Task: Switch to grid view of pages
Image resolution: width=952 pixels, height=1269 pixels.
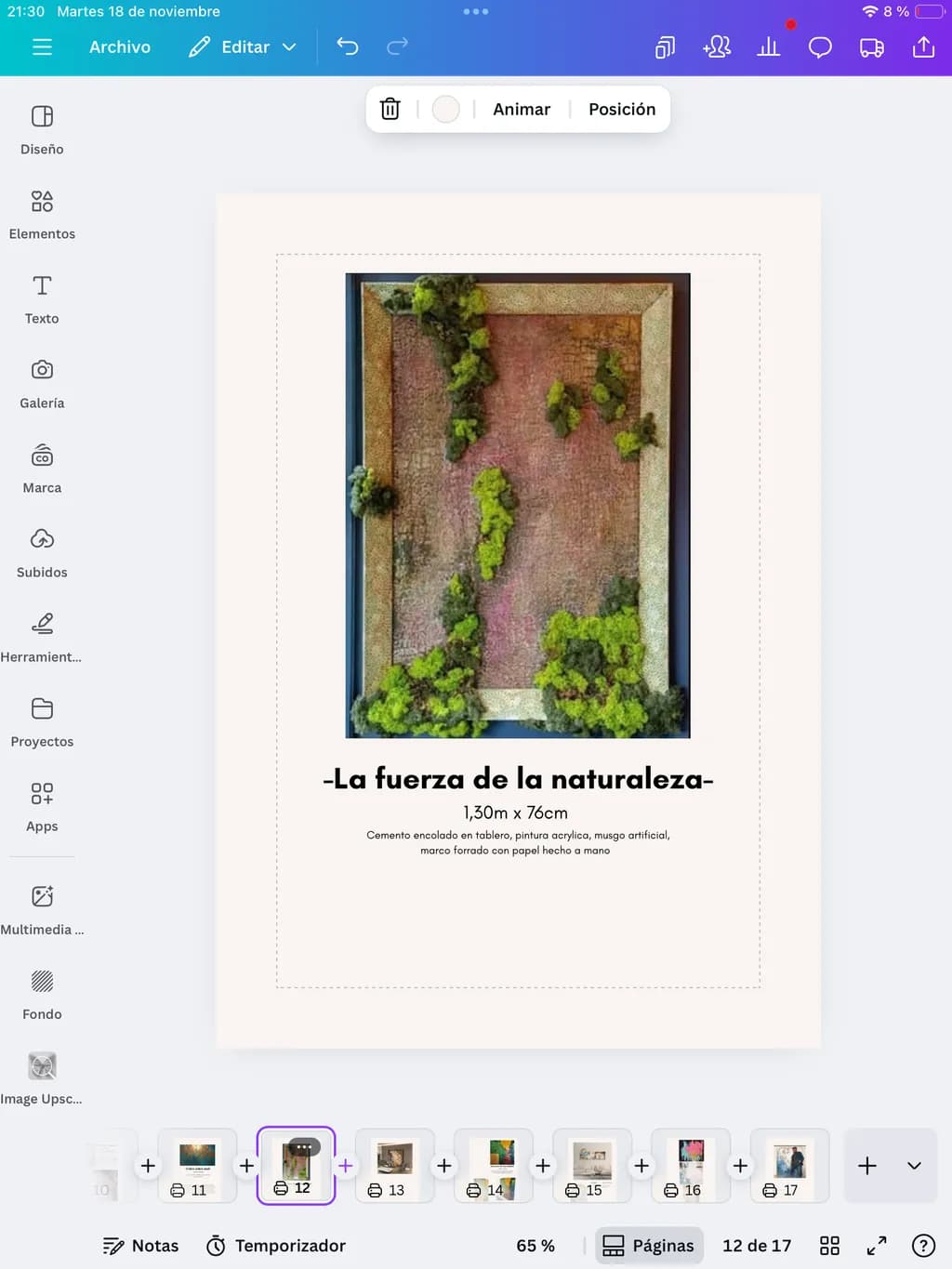Action: click(830, 1246)
